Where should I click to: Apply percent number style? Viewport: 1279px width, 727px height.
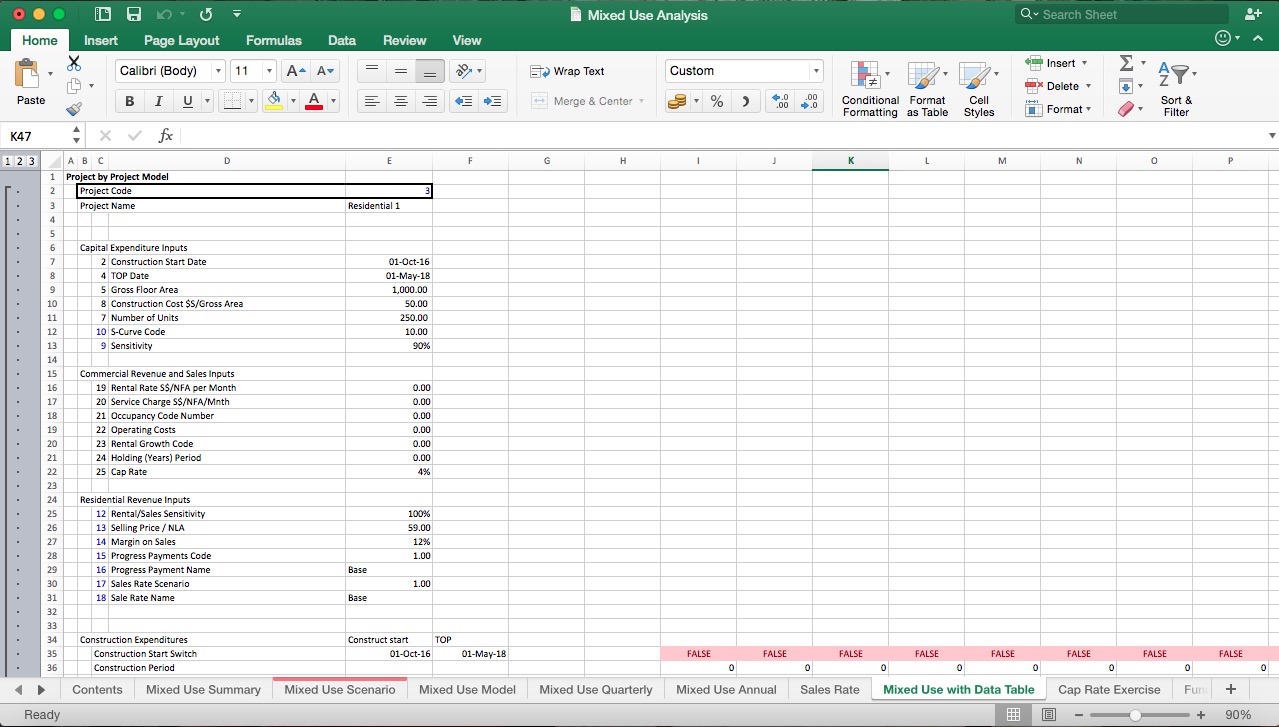[x=716, y=101]
